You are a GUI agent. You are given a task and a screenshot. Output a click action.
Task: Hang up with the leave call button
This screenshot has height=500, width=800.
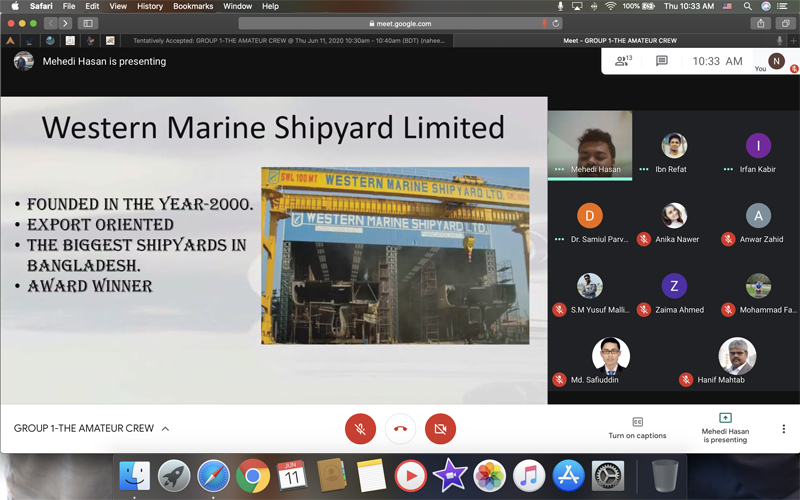(401, 429)
